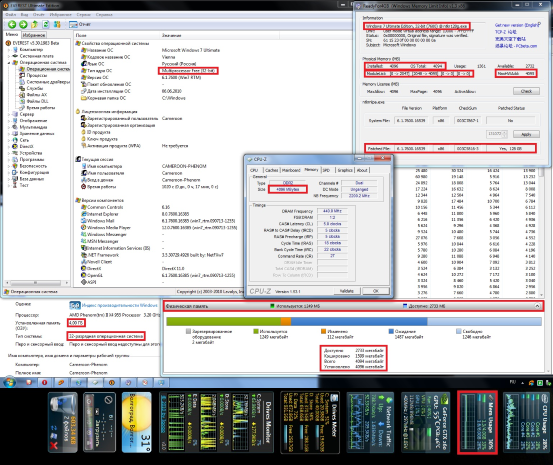553x465 pixels.
Task: Expand the Безопасность tree node
Action: [9, 166]
